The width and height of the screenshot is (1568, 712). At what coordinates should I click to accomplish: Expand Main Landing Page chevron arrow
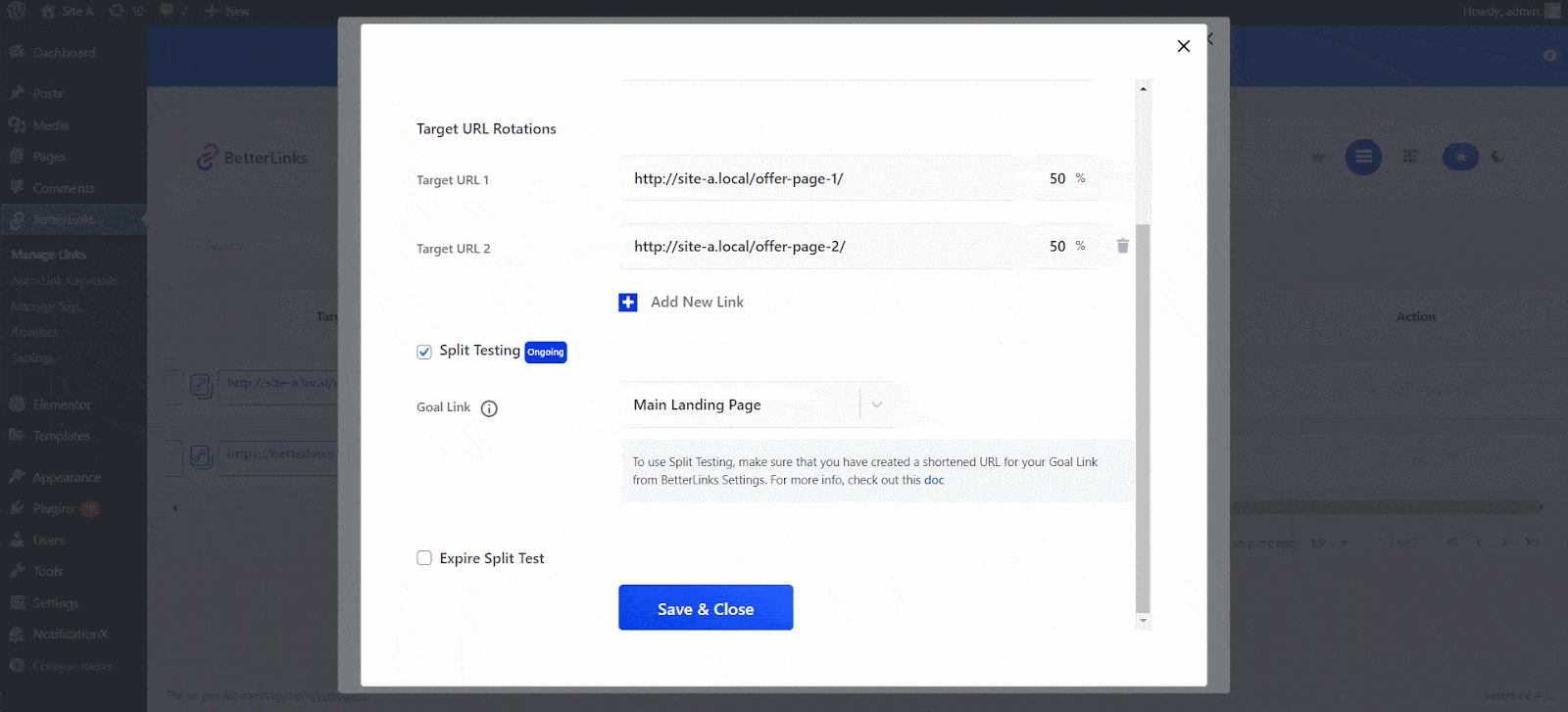tap(877, 405)
